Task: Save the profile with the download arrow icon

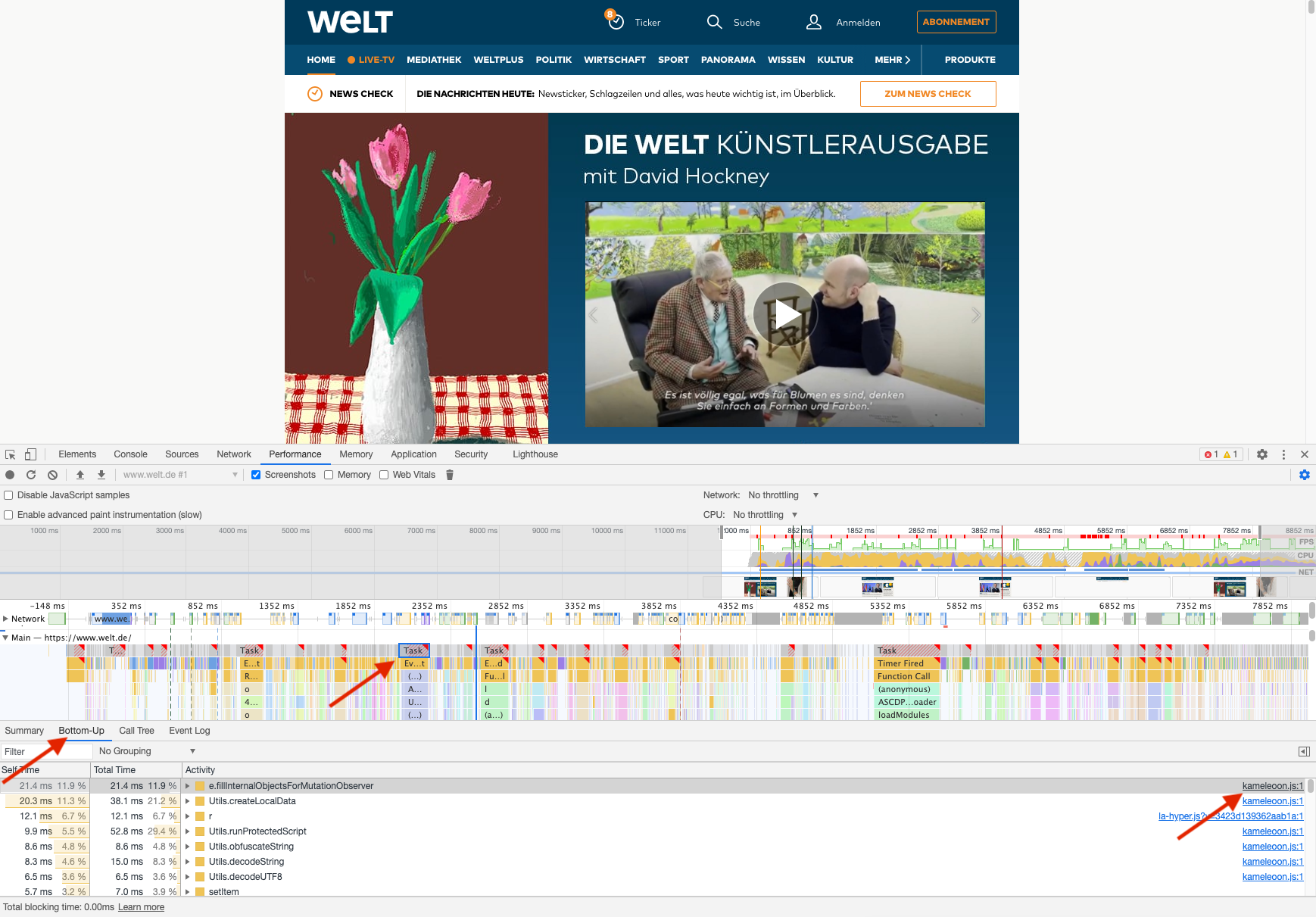Action: pos(101,475)
